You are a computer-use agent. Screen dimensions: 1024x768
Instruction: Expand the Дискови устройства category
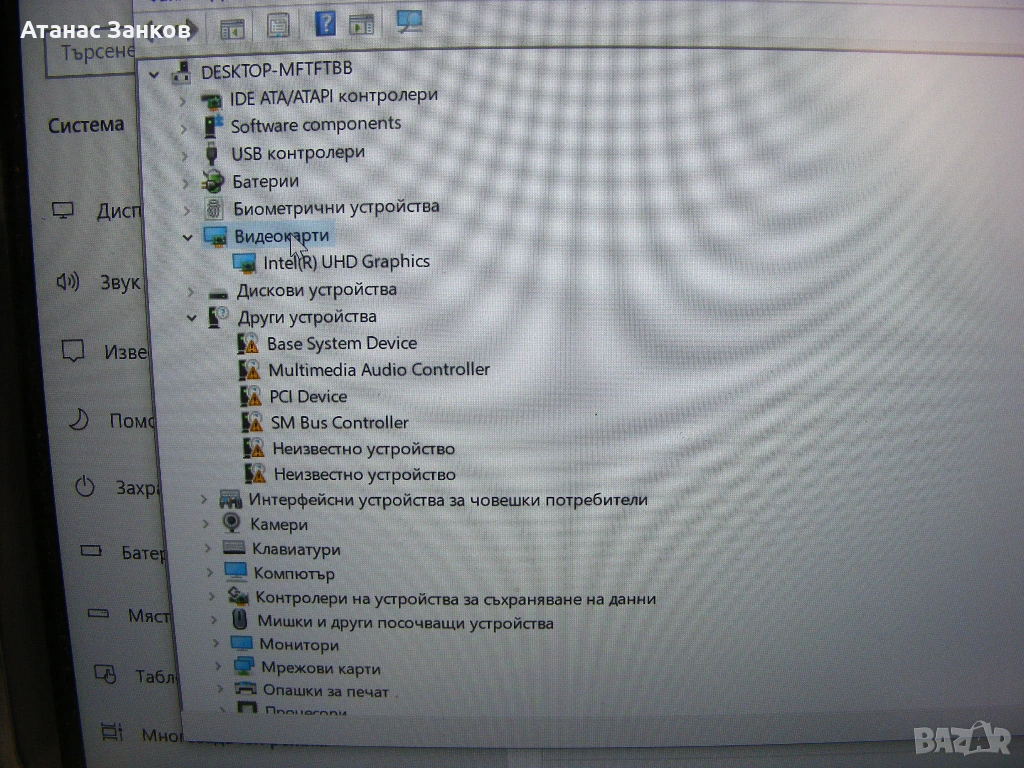coord(191,291)
